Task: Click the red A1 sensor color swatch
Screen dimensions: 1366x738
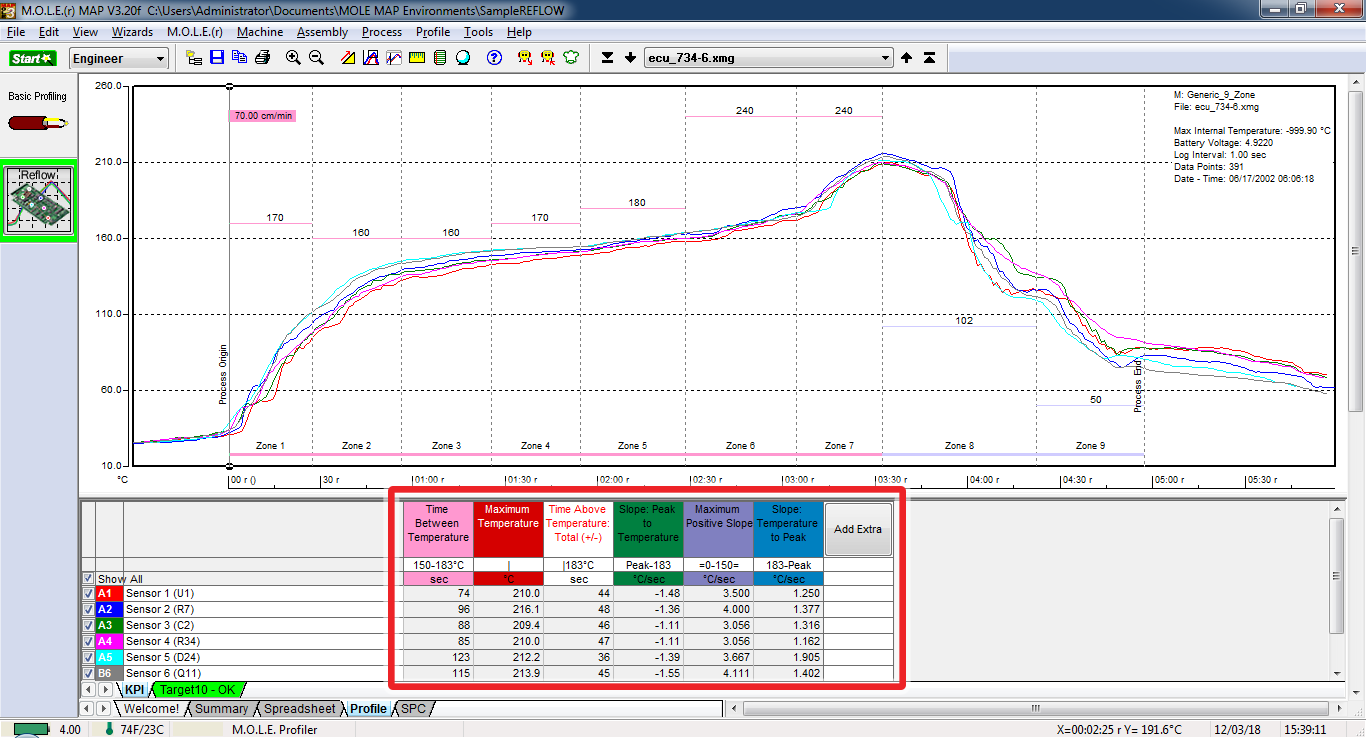Action: pyautogui.click(x=109, y=594)
